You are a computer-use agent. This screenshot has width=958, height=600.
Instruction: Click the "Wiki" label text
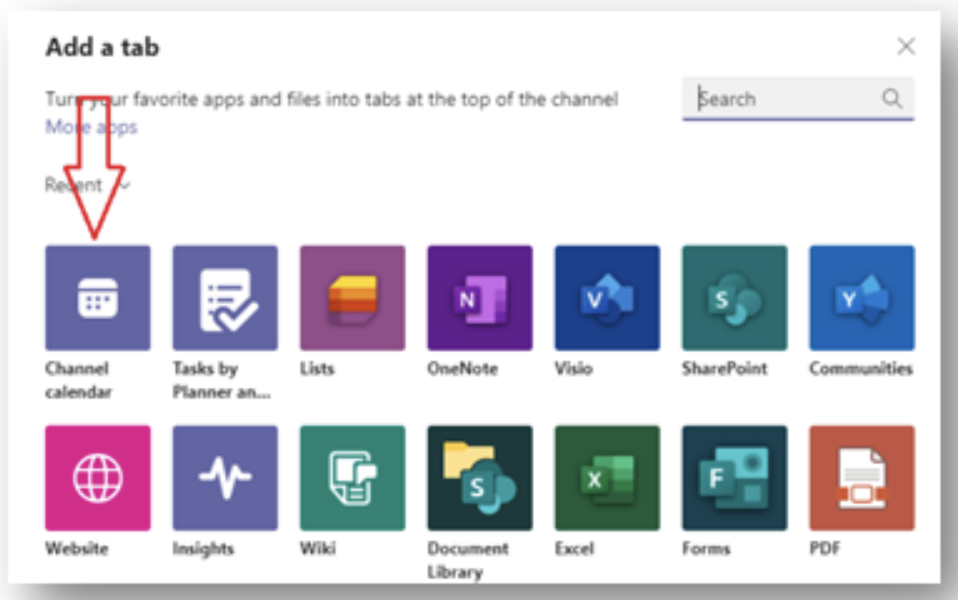pos(318,548)
